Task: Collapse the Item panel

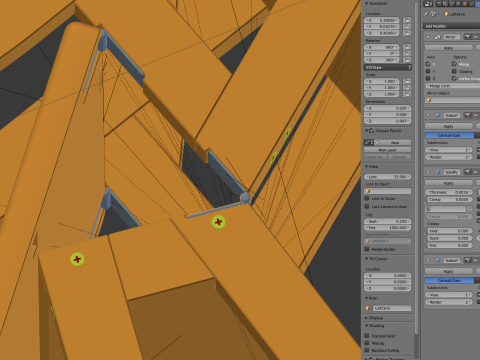Action: click(367, 298)
